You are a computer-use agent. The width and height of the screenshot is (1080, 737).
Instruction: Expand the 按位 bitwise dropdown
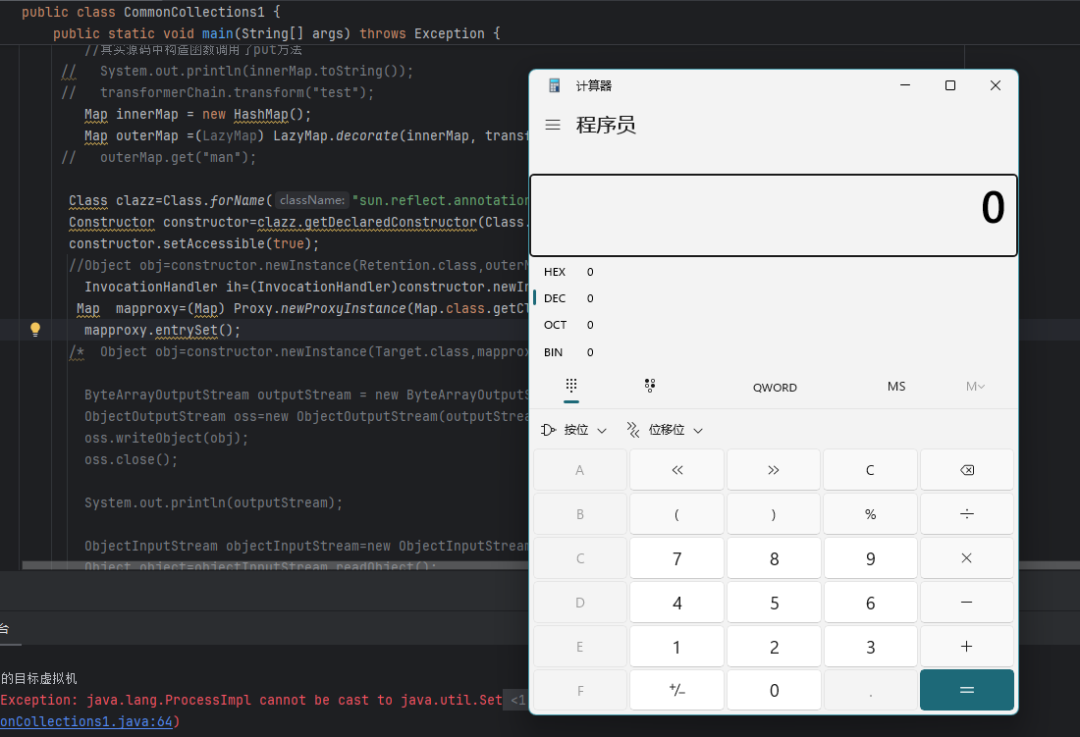click(573, 430)
